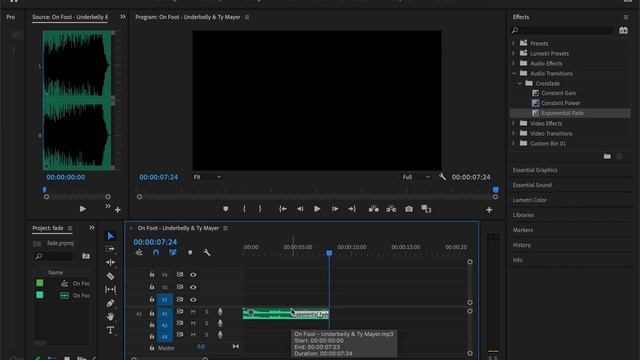The width and height of the screenshot is (640, 360).
Task: Select the Slip tool
Action: 110,289
